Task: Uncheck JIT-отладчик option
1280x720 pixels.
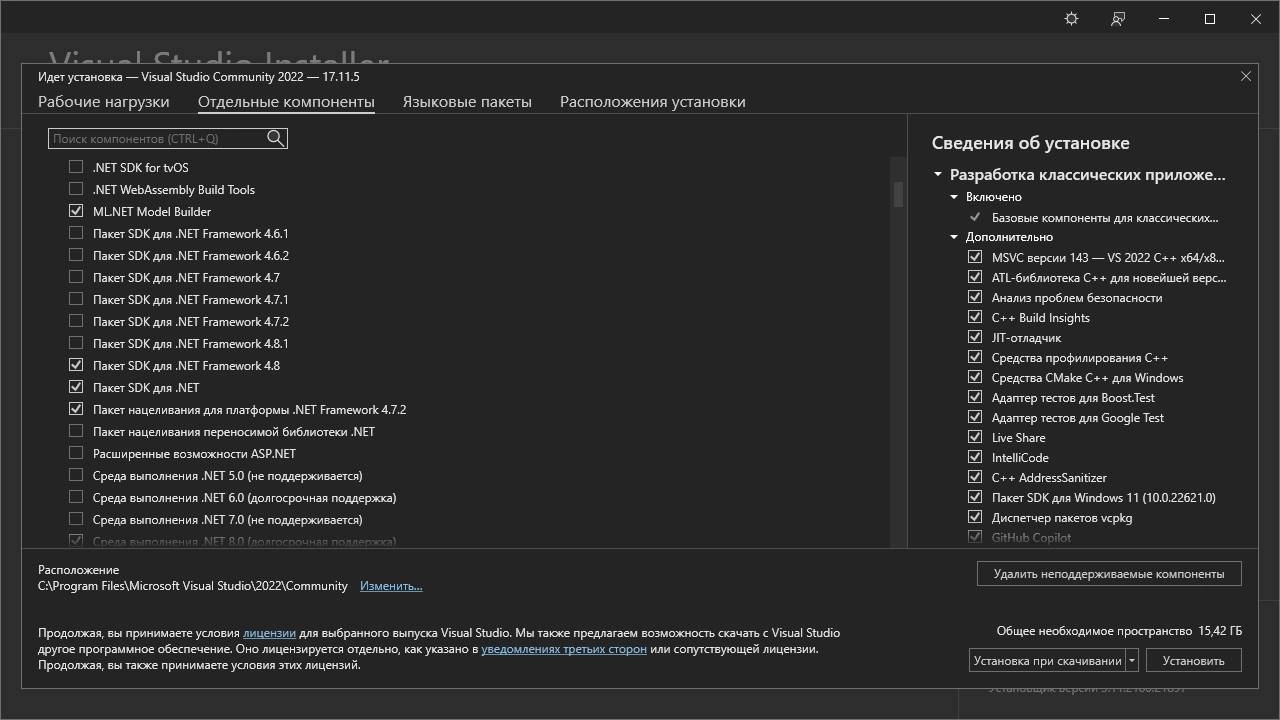Action: 975,337
